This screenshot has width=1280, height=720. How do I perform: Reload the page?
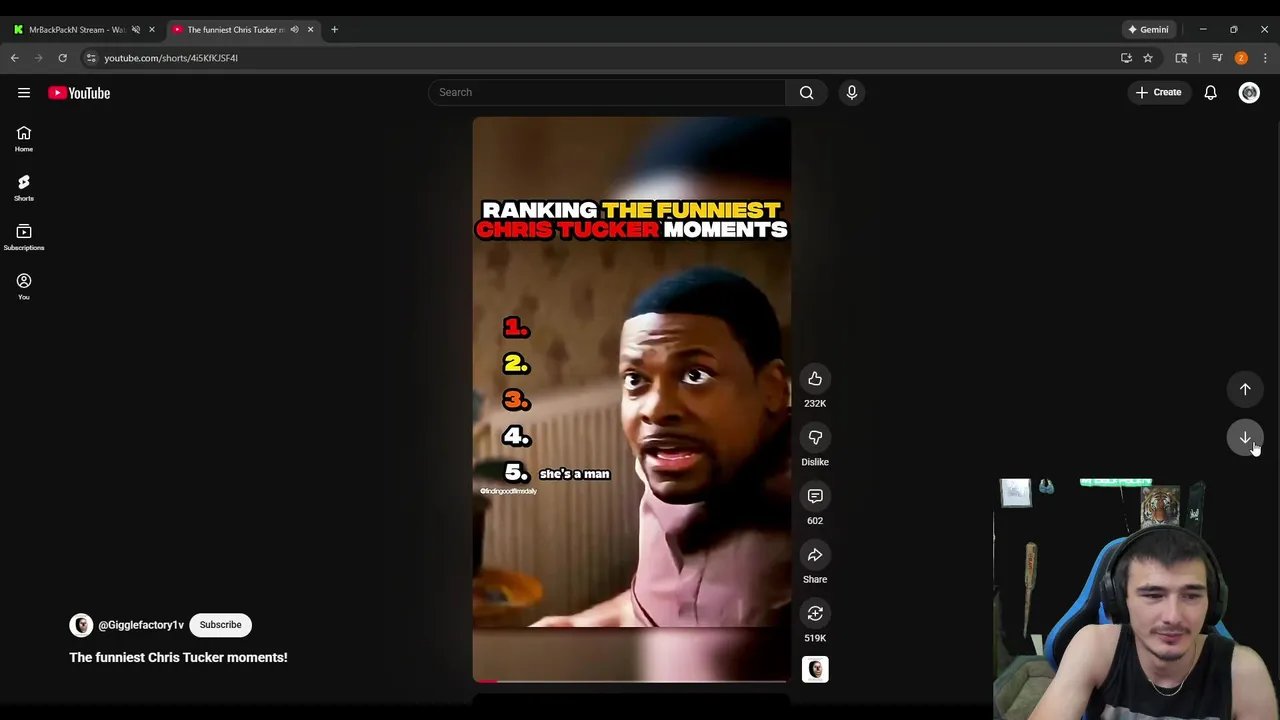(x=62, y=58)
